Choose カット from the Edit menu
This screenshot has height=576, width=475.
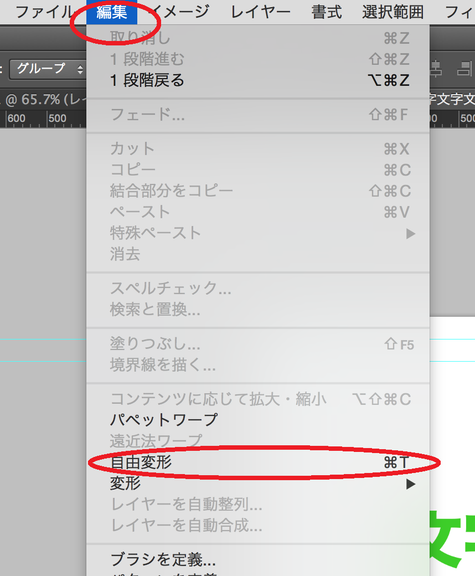pyautogui.click(x=258, y=149)
